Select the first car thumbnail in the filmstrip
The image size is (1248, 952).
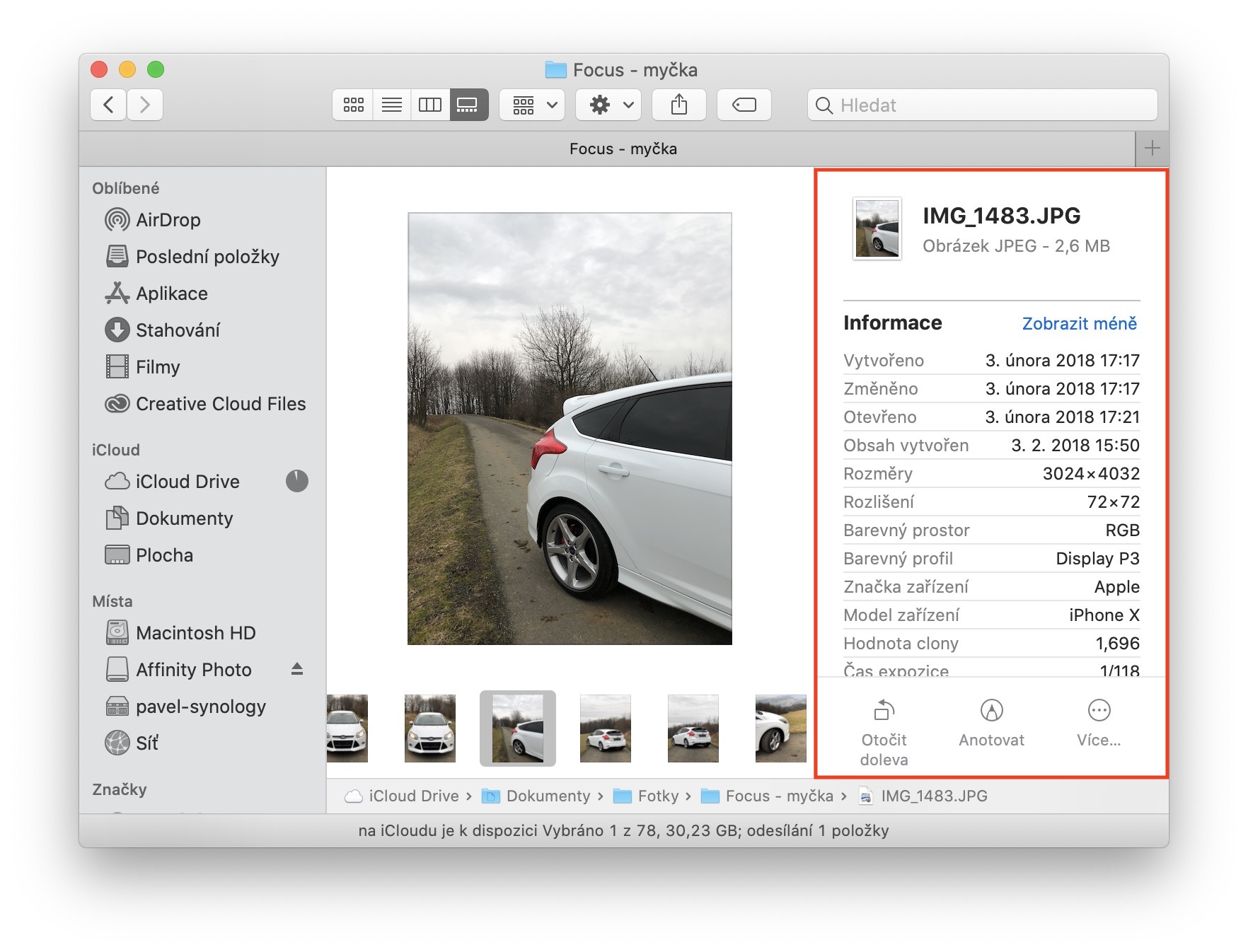[347, 728]
